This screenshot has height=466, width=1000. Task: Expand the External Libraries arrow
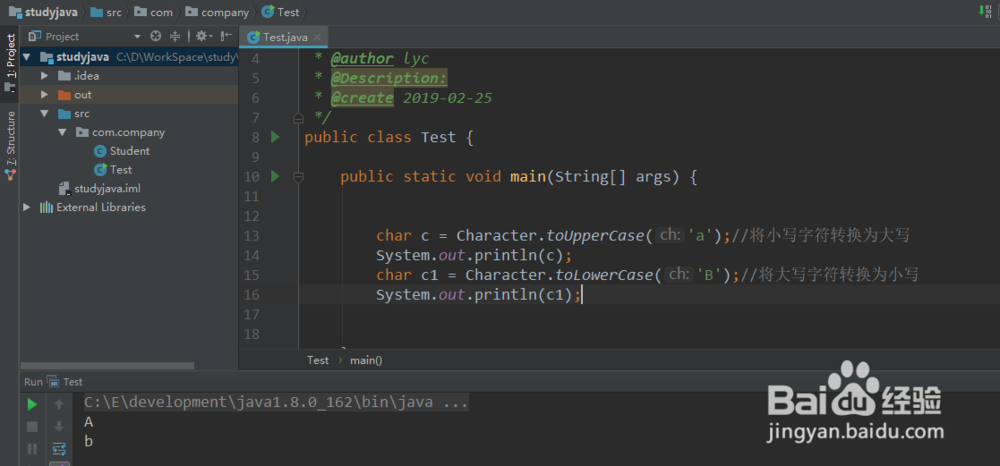click(27, 207)
